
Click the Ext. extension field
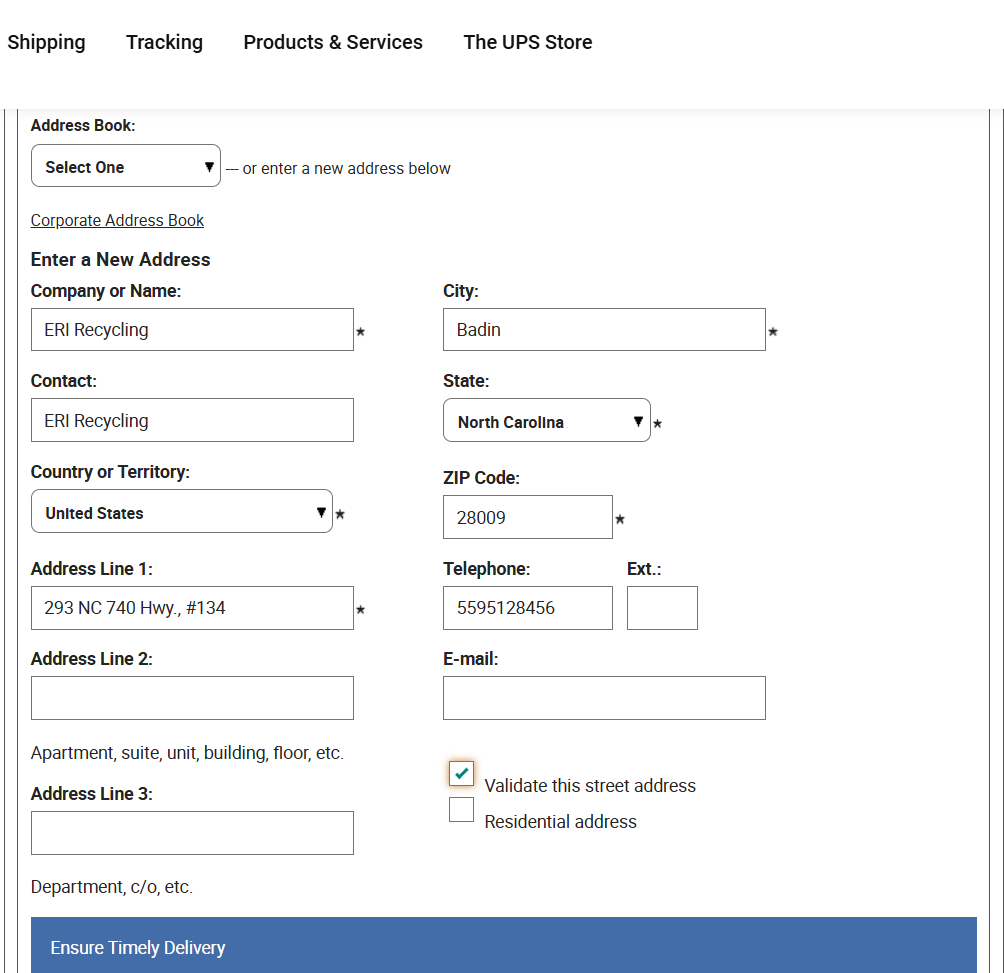[662, 608]
